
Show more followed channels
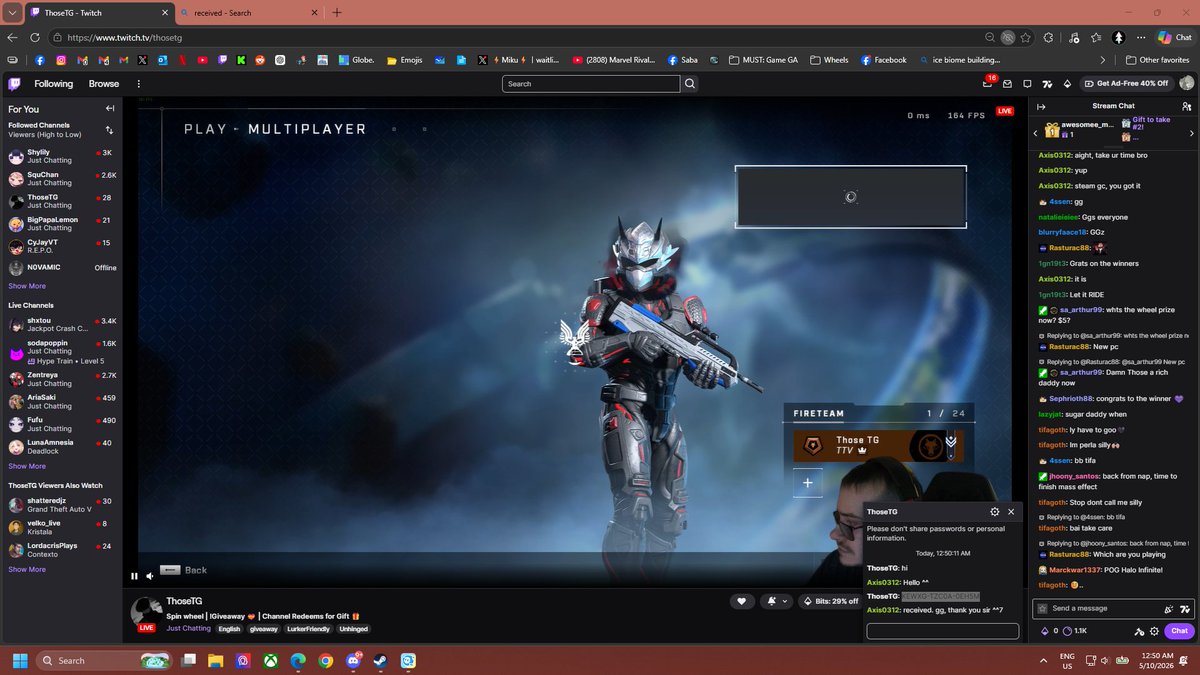pos(27,286)
